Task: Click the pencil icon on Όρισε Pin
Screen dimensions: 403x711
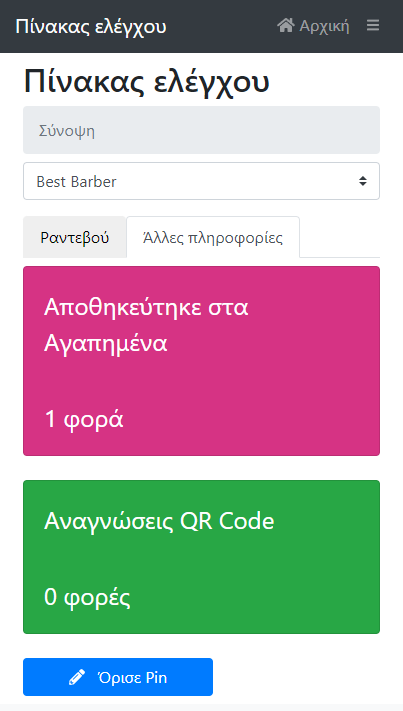Action: (x=77, y=677)
